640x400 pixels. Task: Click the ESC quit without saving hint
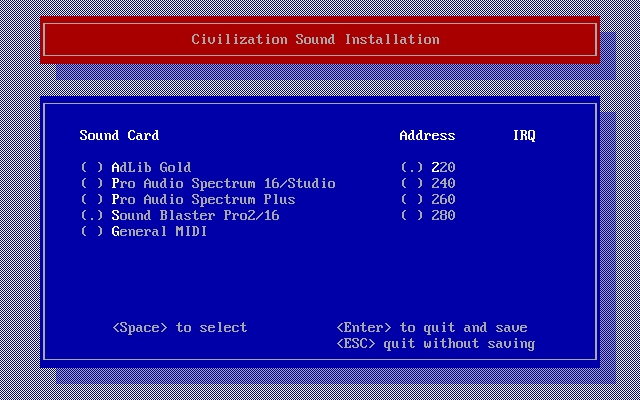coord(436,344)
